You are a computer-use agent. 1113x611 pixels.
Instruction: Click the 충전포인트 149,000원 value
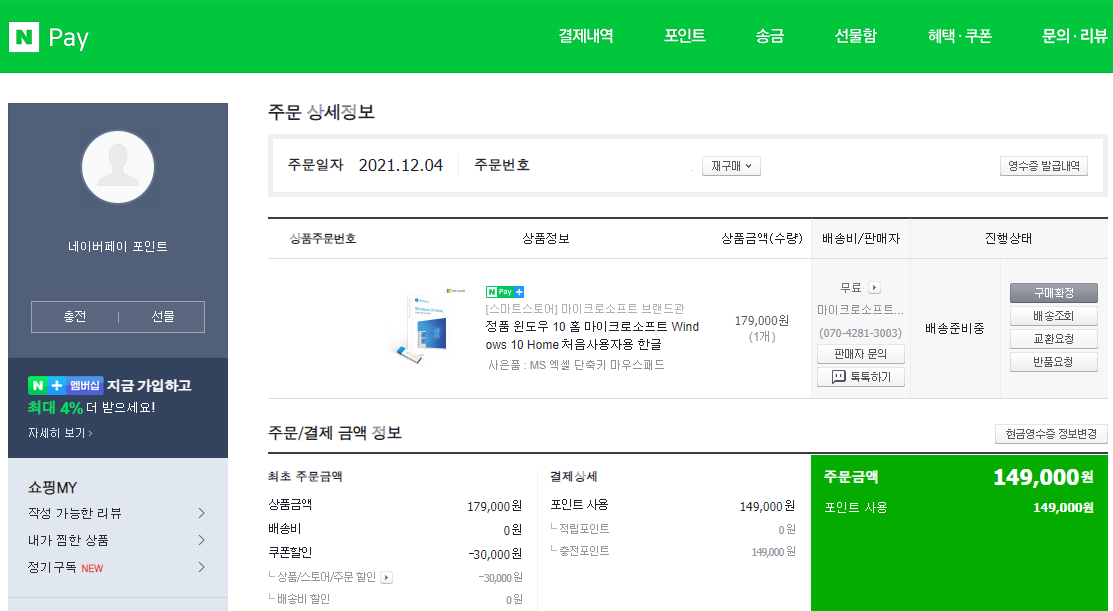[x=773, y=551]
